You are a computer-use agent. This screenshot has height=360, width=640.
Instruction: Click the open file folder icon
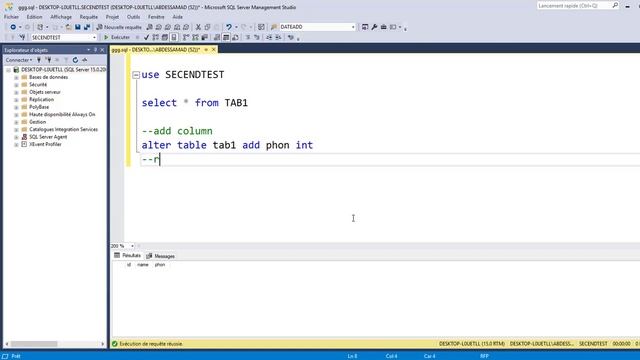[x=69, y=27]
